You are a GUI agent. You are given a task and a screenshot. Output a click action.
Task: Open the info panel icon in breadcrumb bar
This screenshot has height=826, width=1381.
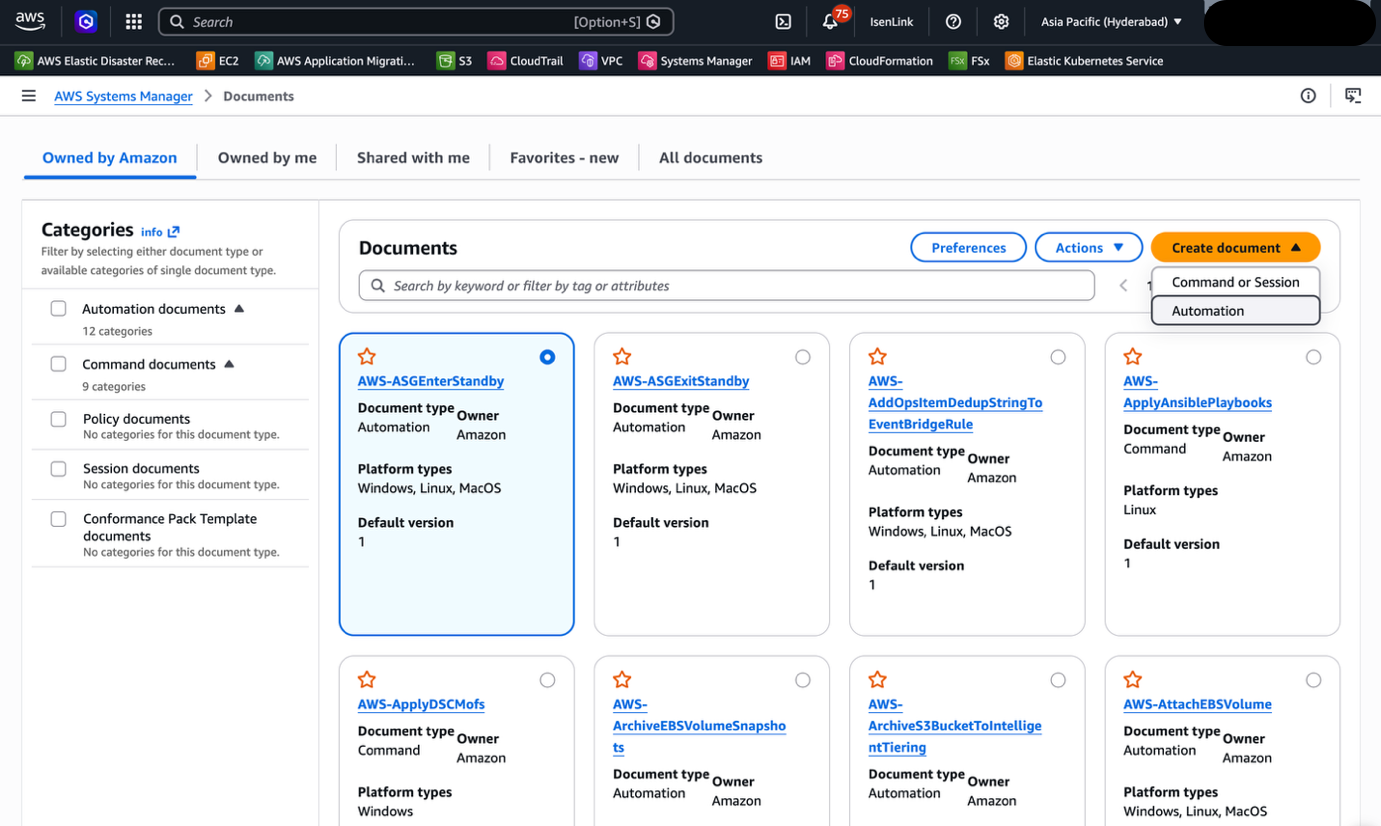(x=1308, y=96)
